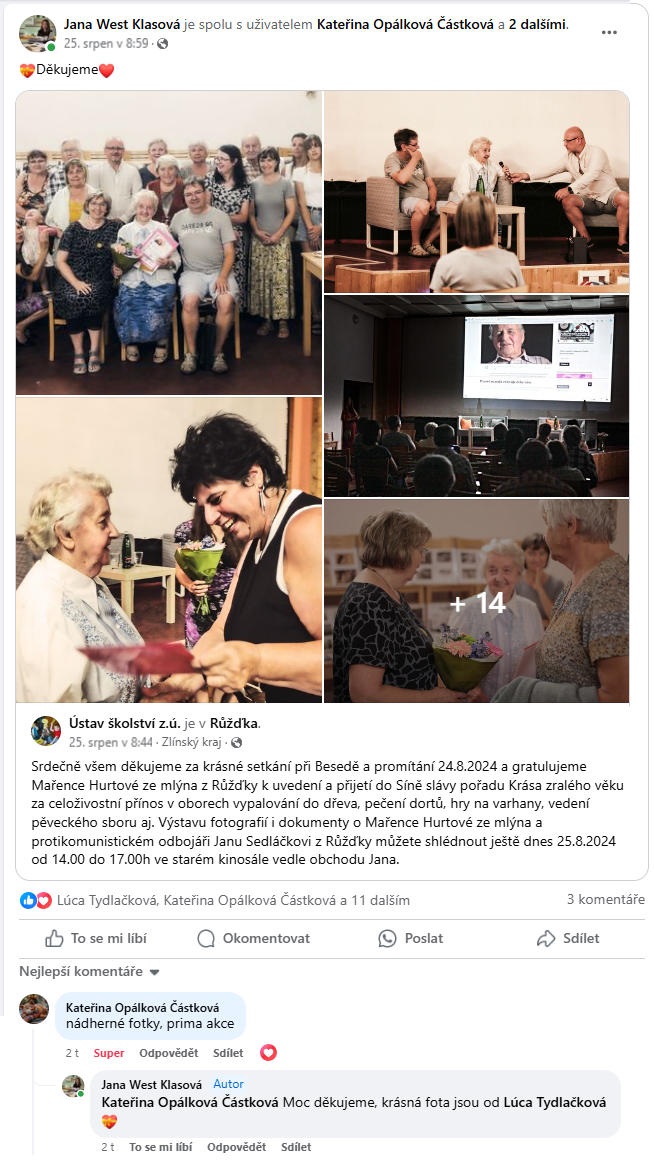654x1174 pixels.
Task: Click Jana West Klasová's profile picture at post top
Action: click(37, 33)
